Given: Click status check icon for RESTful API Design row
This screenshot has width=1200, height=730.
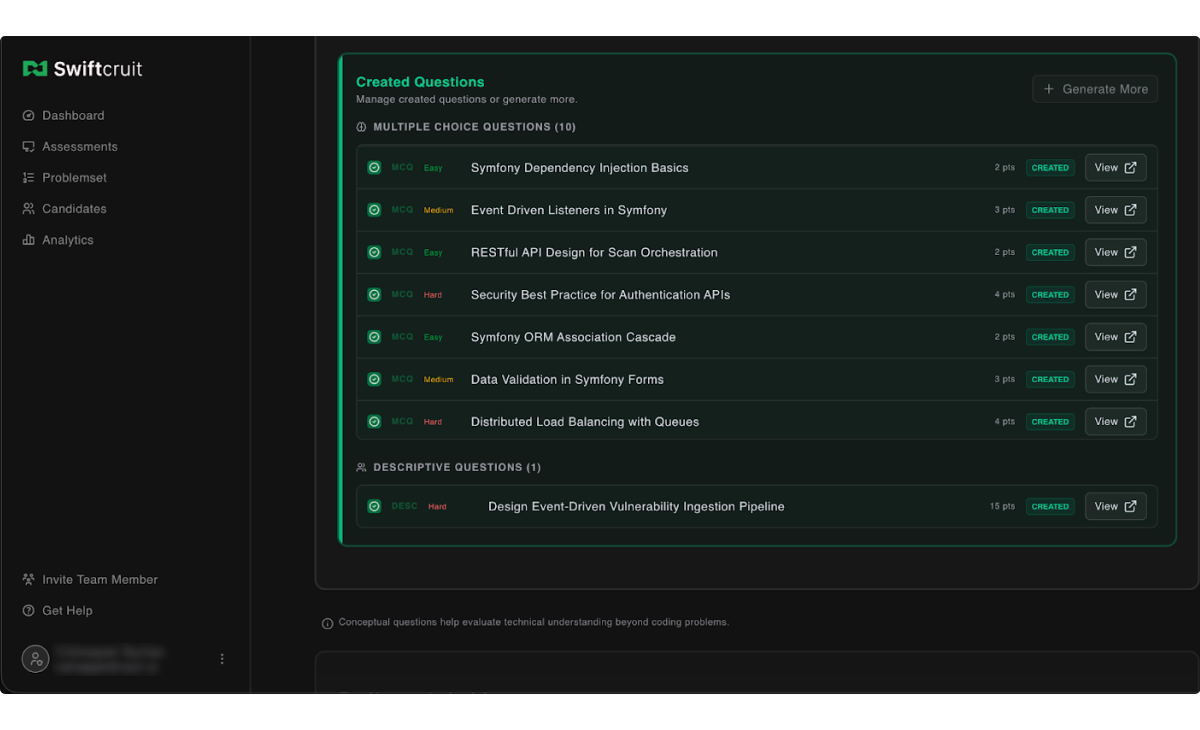Looking at the screenshot, I should (374, 252).
